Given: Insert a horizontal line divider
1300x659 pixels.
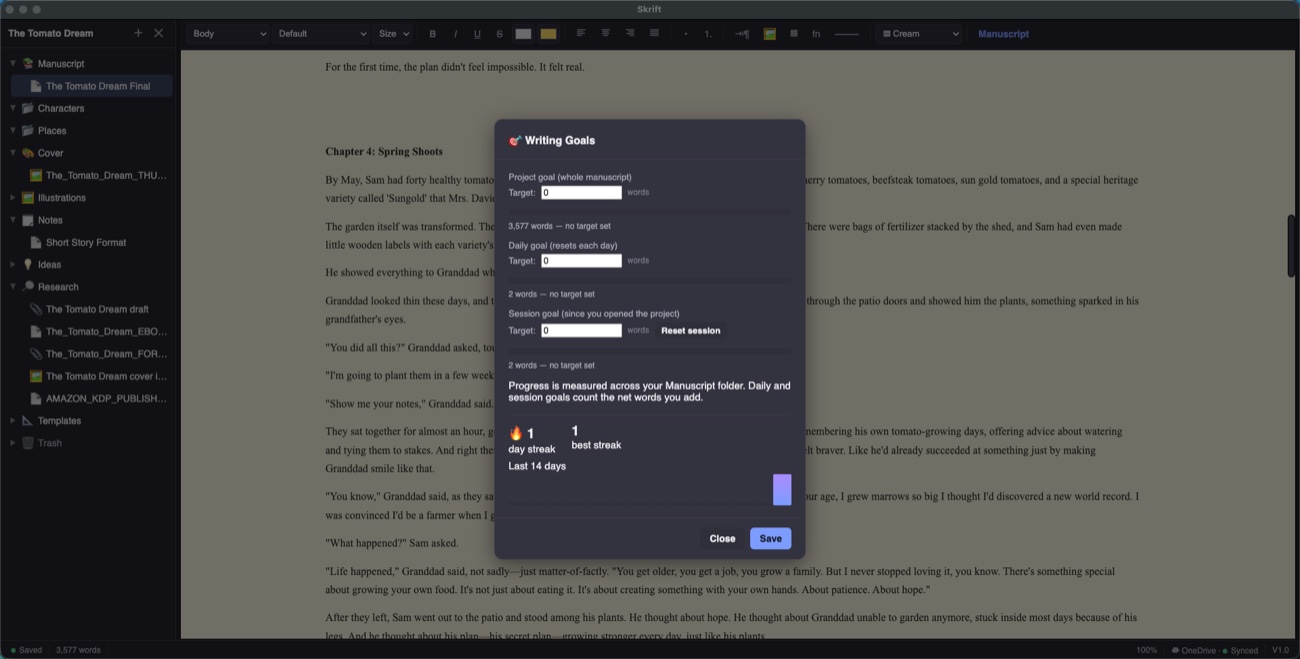Looking at the screenshot, I should [847, 34].
